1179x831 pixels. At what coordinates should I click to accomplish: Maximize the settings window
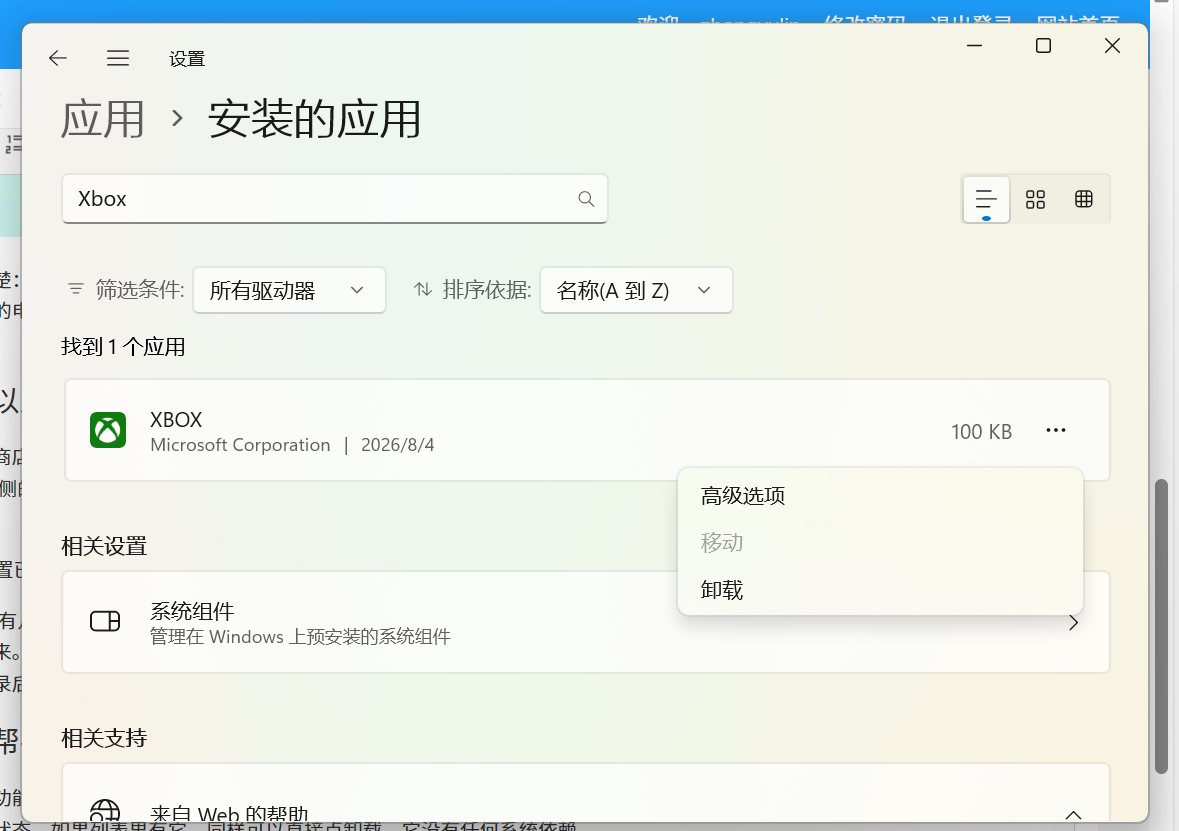(1043, 46)
